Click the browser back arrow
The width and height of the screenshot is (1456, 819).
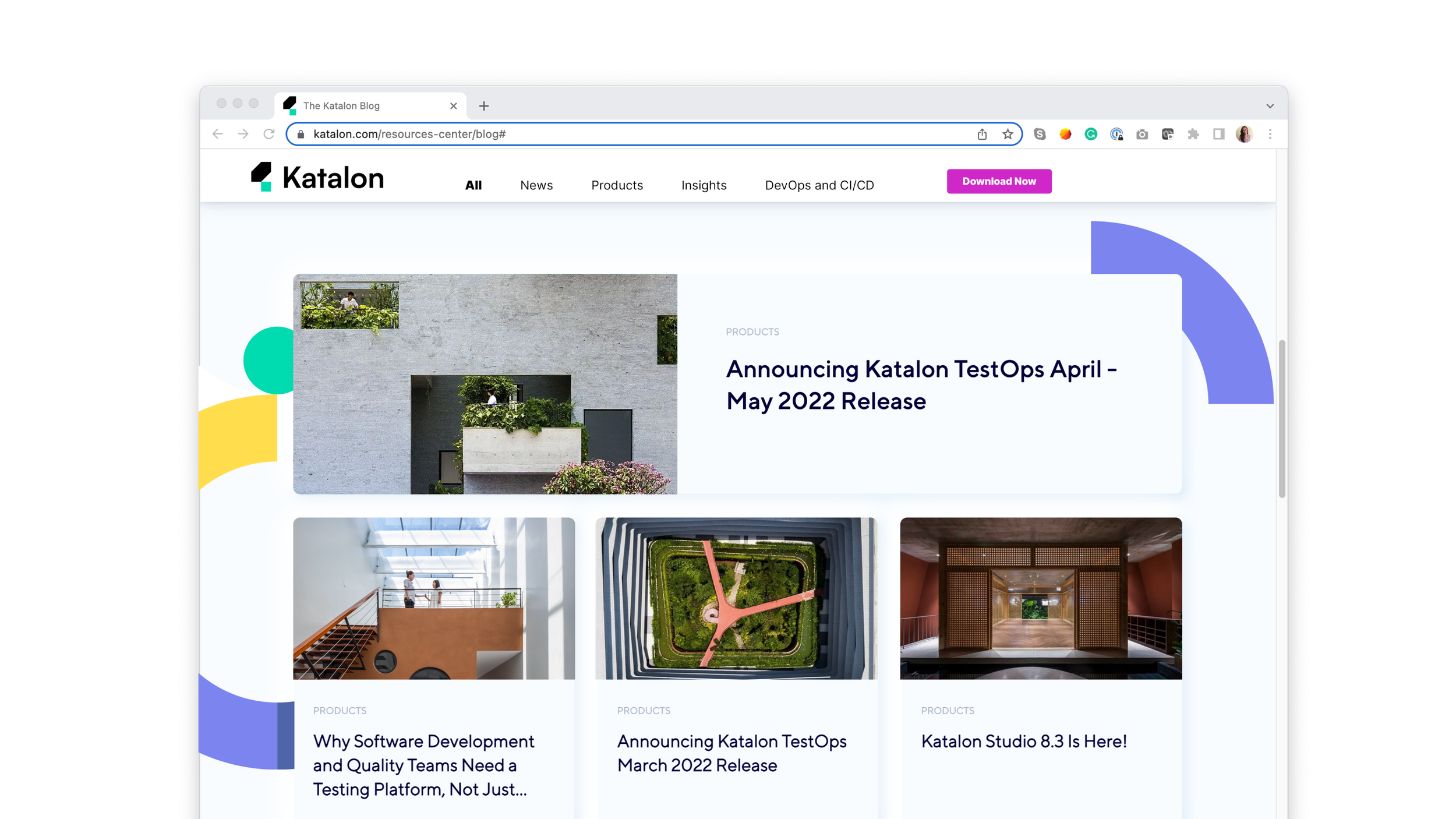coord(218,134)
